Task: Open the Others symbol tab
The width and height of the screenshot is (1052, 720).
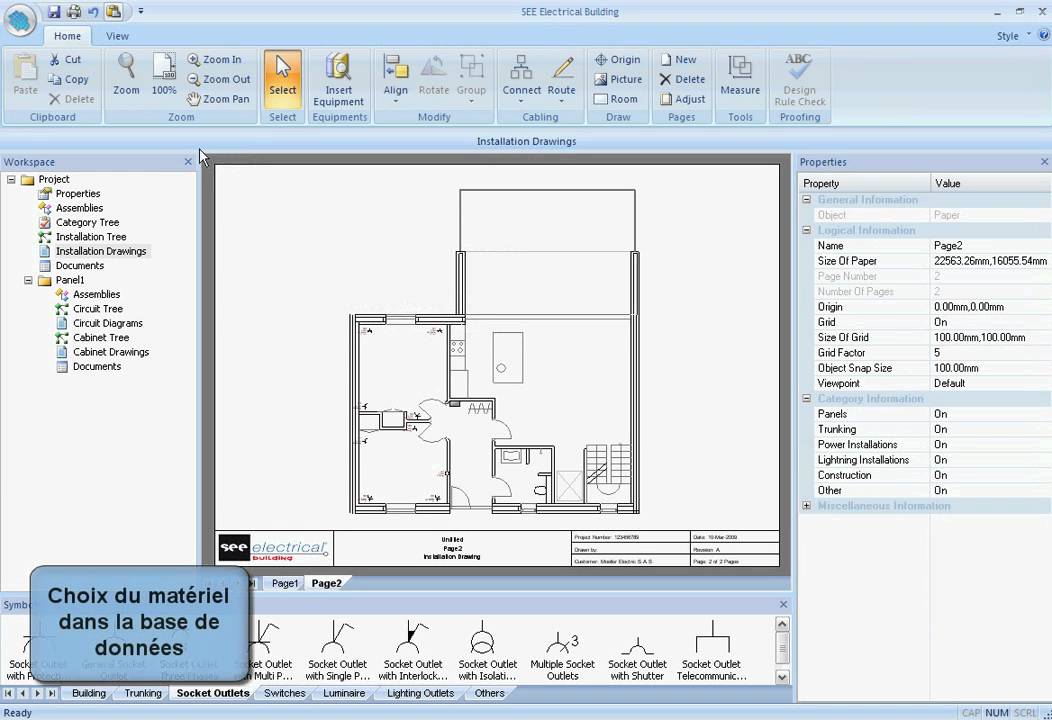Action: 489,693
